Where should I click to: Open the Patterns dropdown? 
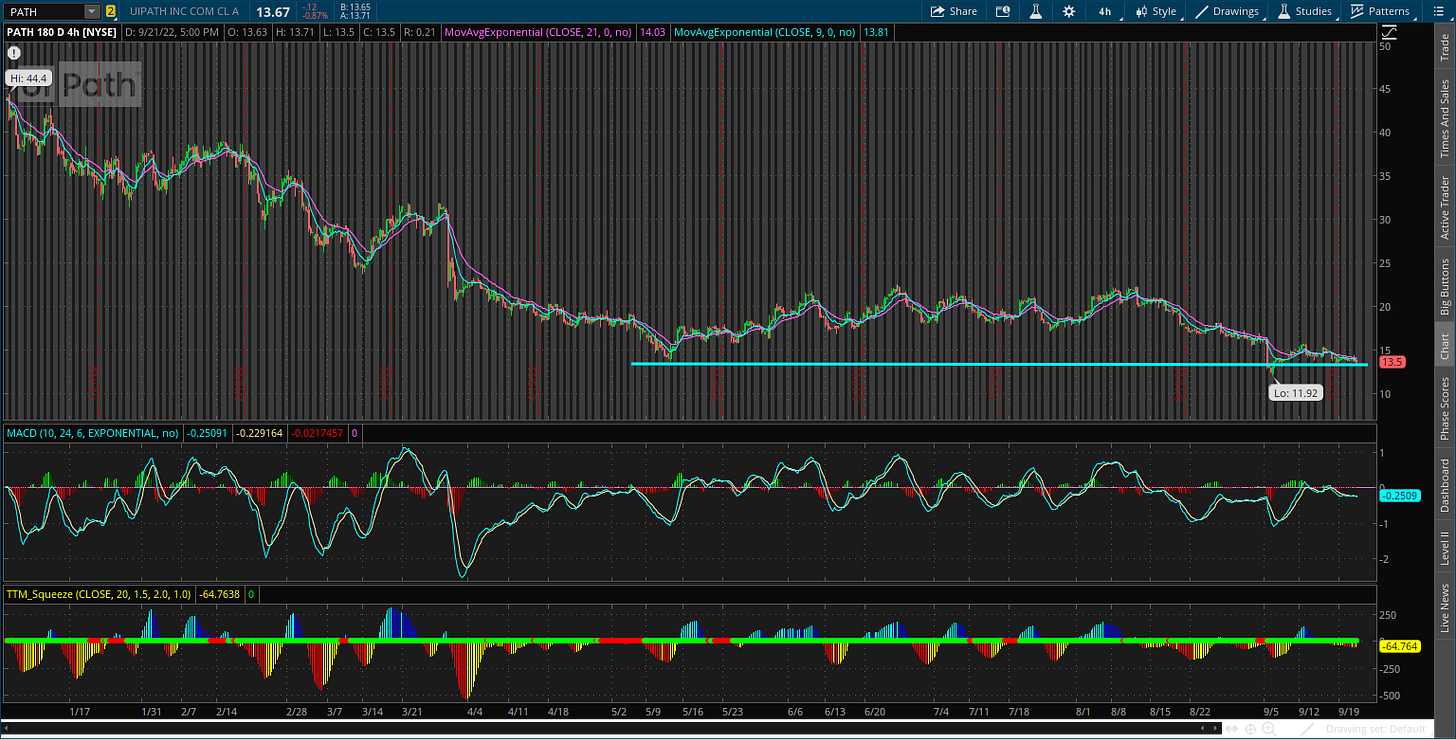(1380, 11)
